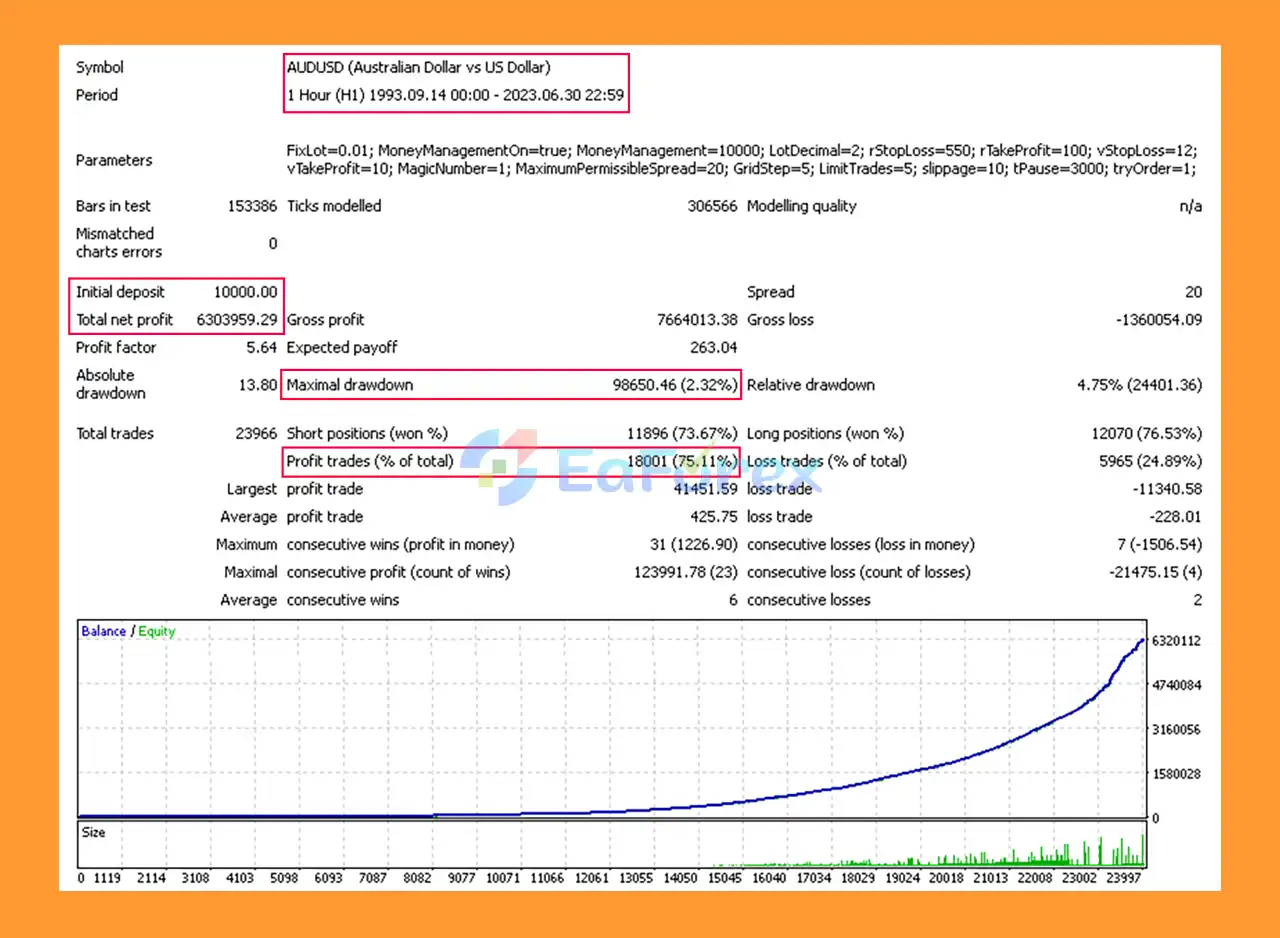The height and width of the screenshot is (938, 1280).
Task: Click the Modelling quality n/a value
Action: click(x=1190, y=206)
